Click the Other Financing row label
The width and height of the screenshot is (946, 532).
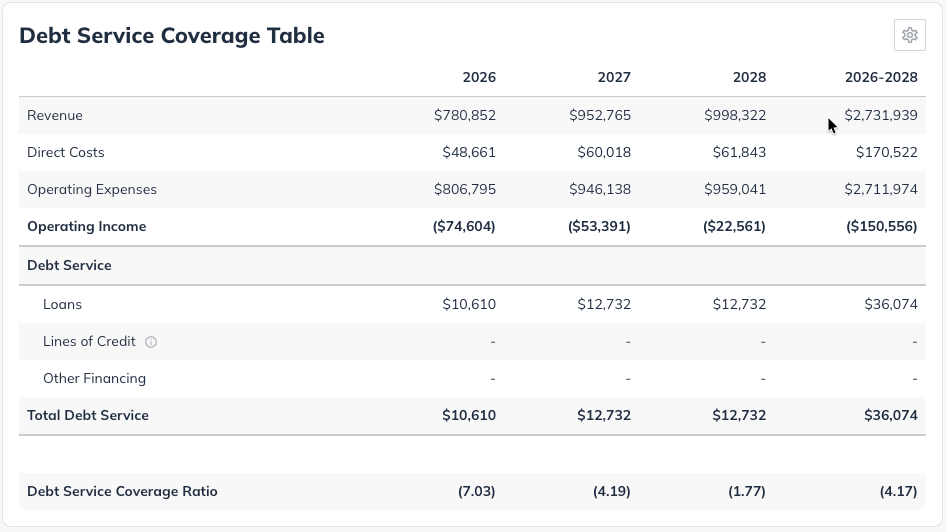(x=94, y=378)
